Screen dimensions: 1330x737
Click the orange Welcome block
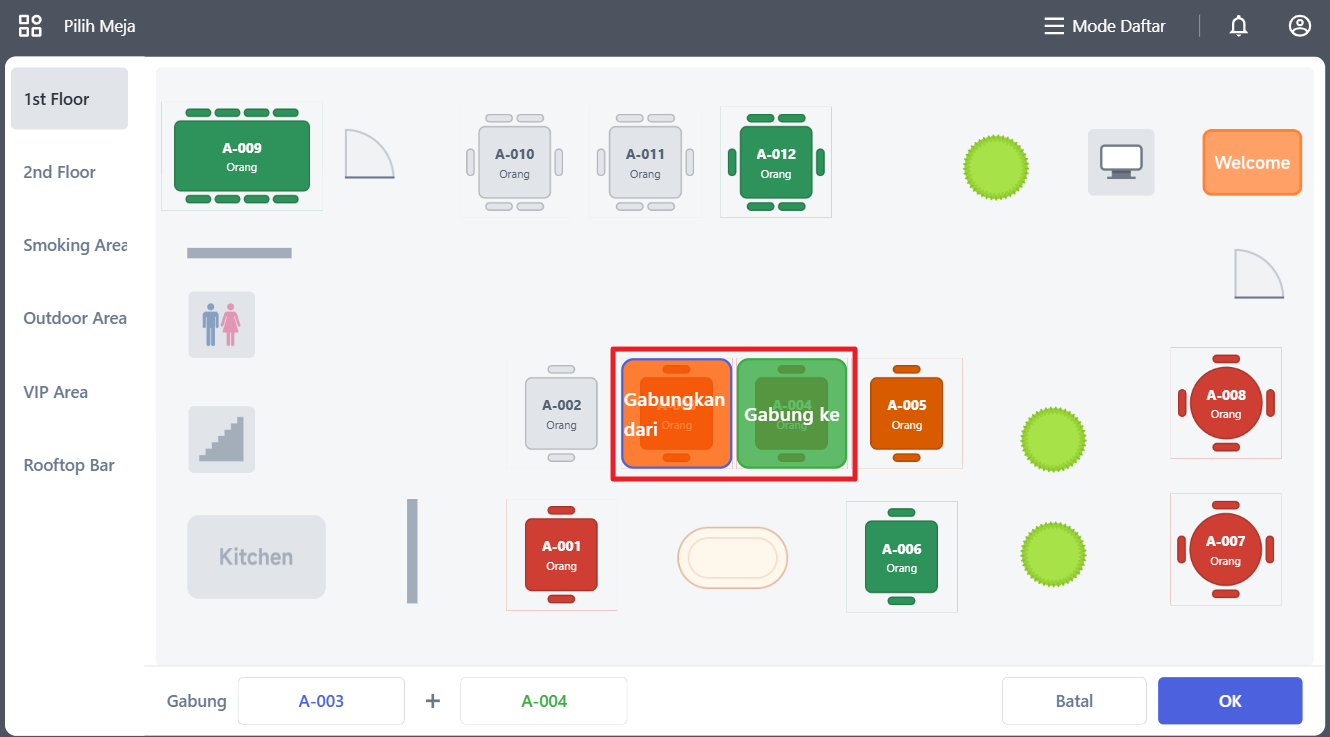(x=1252, y=162)
